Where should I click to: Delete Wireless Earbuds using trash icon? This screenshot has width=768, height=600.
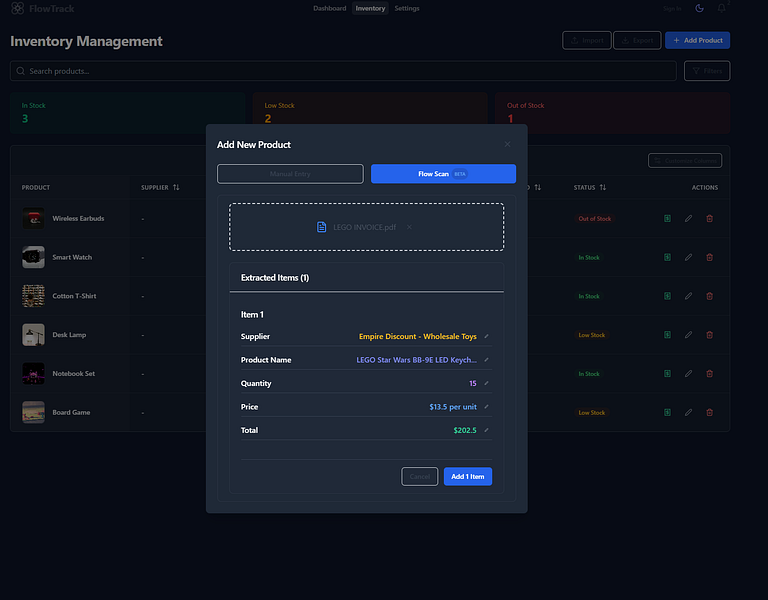pyautogui.click(x=709, y=218)
